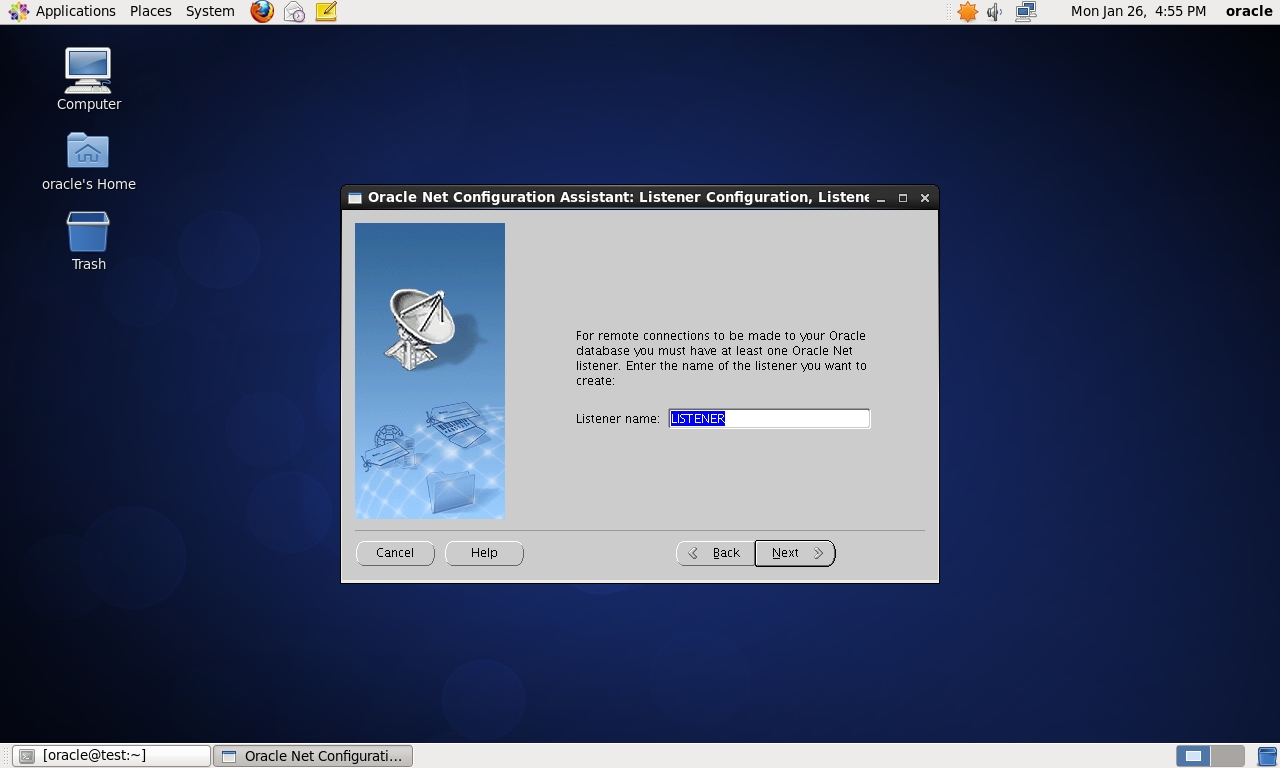This screenshot has height=768, width=1280.
Task: Close the Oracle Net Configuration window
Action: pyautogui.click(x=925, y=198)
